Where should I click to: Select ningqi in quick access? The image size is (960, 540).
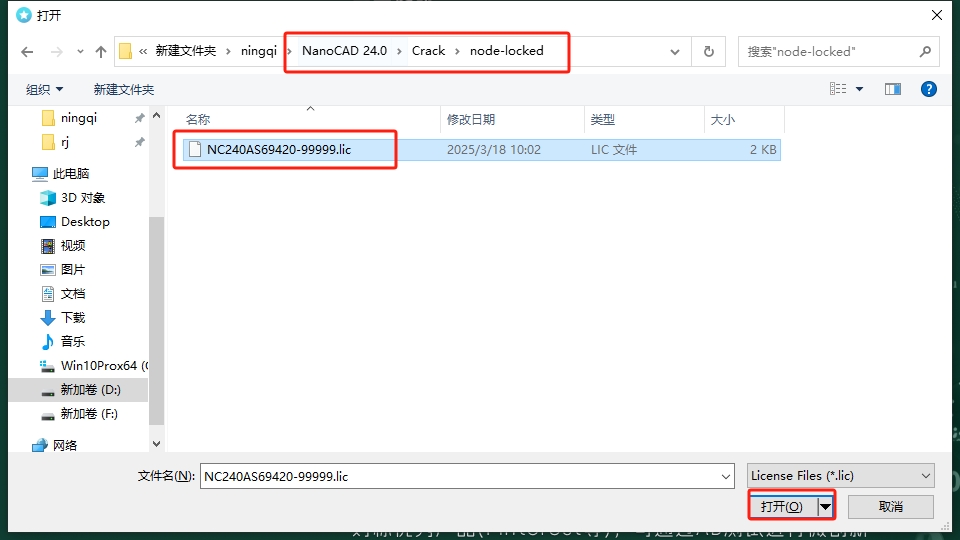coord(78,118)
